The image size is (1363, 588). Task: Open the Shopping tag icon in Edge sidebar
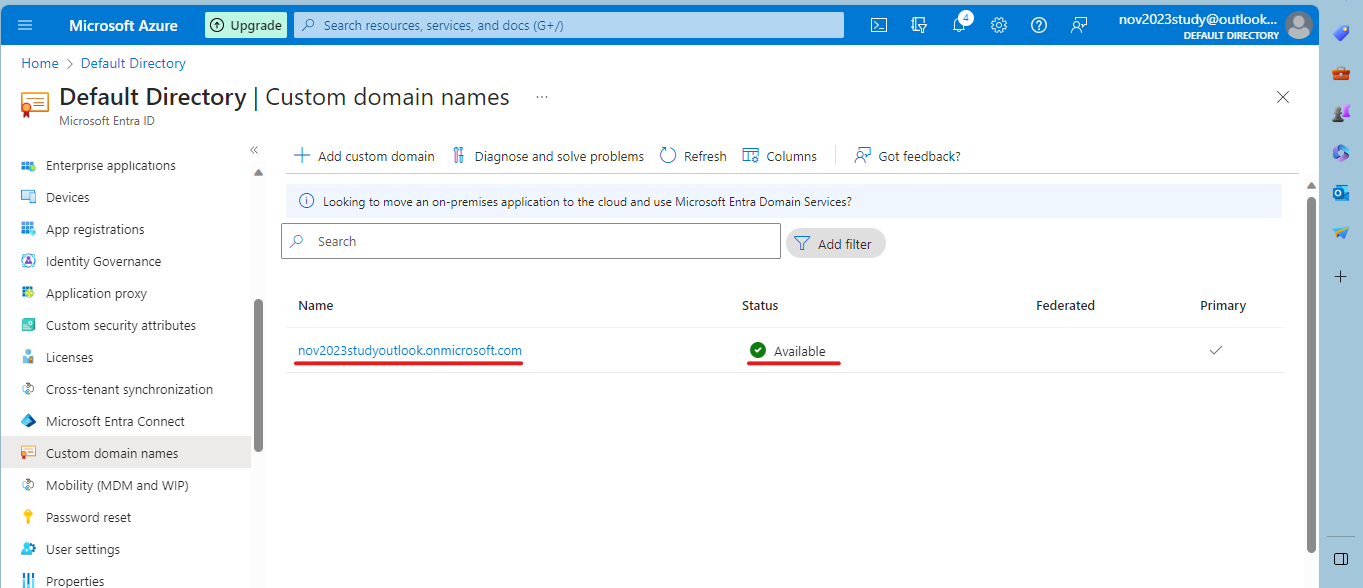pyautogui.click(x=1341, y=33)
